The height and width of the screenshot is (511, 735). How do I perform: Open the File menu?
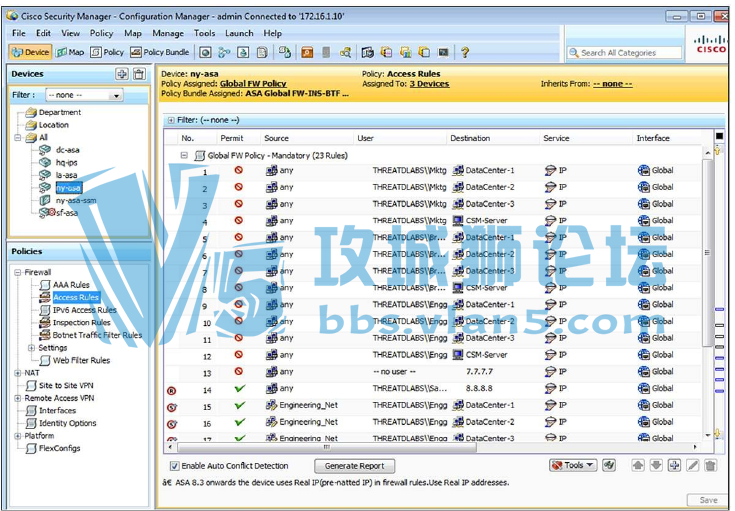[x=19, y=33]
